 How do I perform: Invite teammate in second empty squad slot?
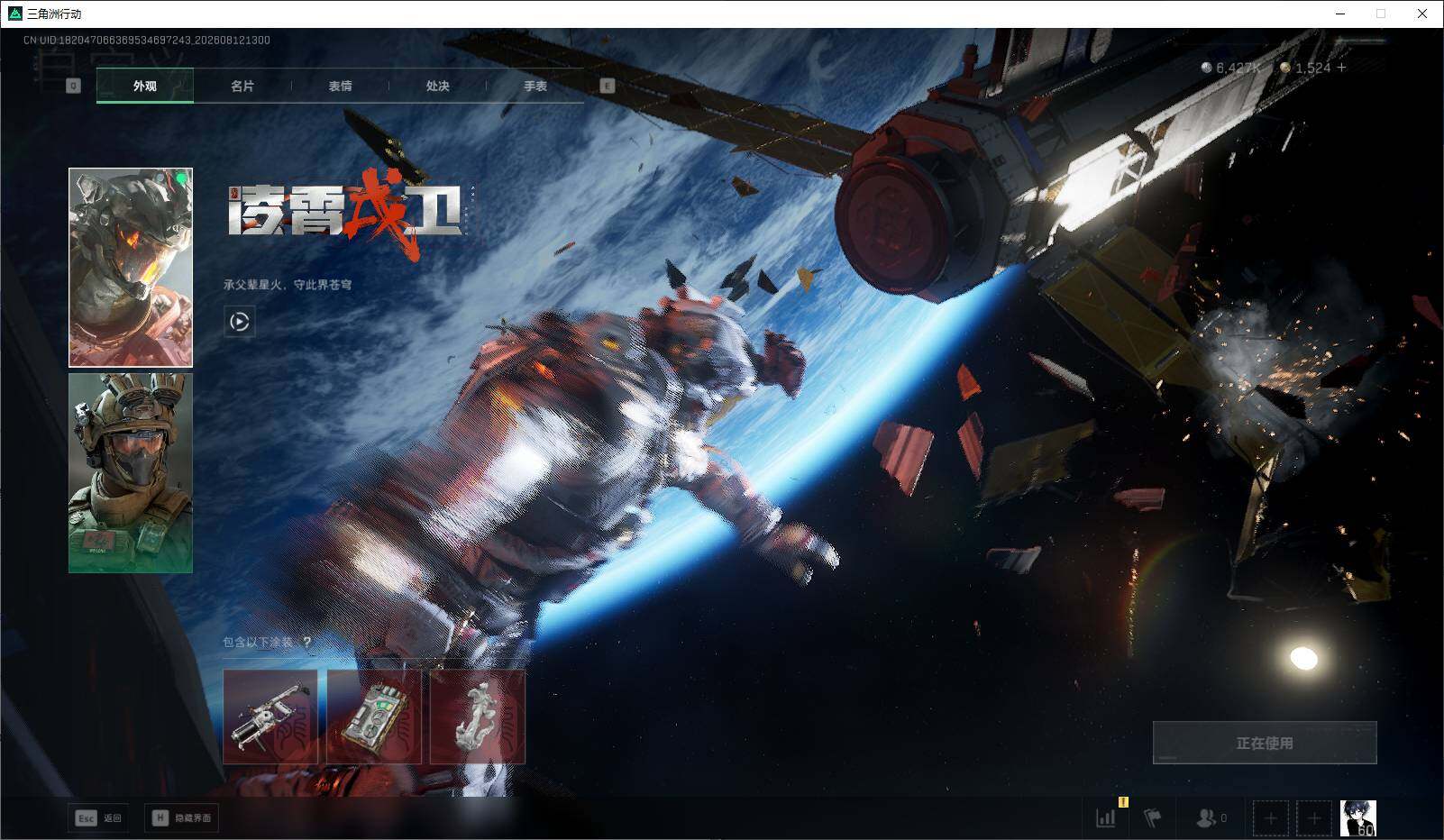(x=1314, y=818)
